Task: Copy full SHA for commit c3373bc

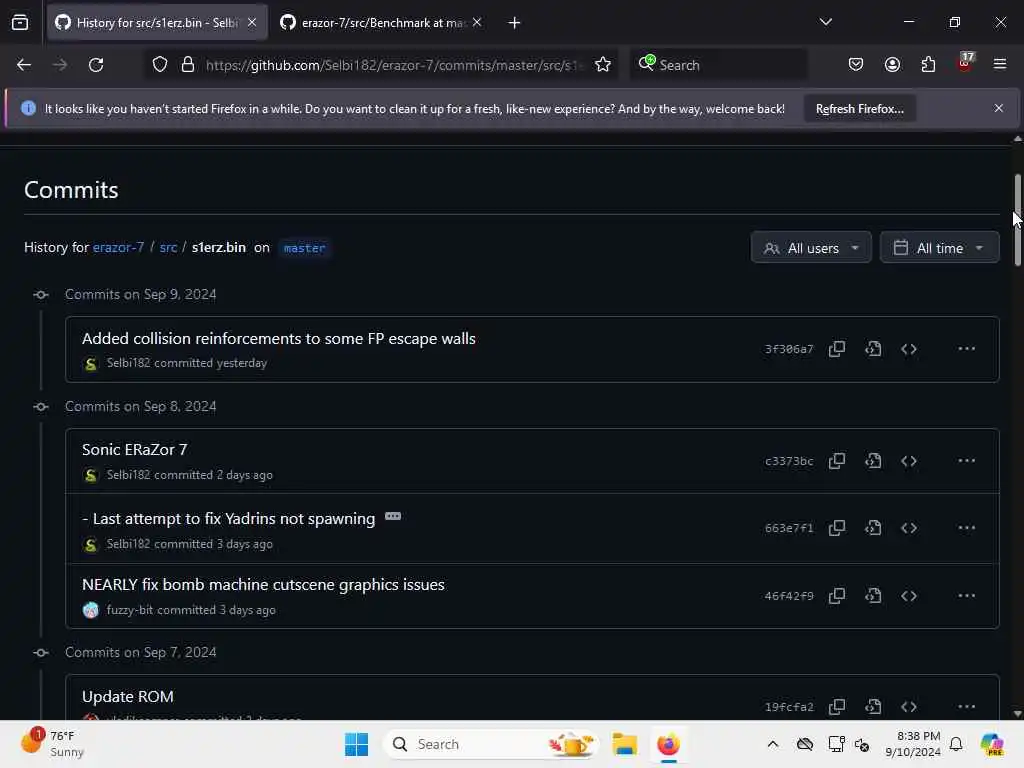Action: [837, 461]
